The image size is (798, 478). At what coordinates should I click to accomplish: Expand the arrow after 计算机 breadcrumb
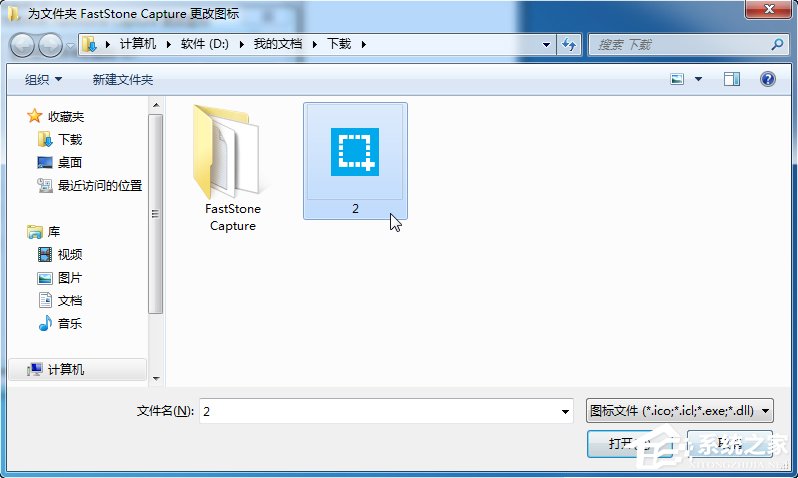tap(168, 44)
